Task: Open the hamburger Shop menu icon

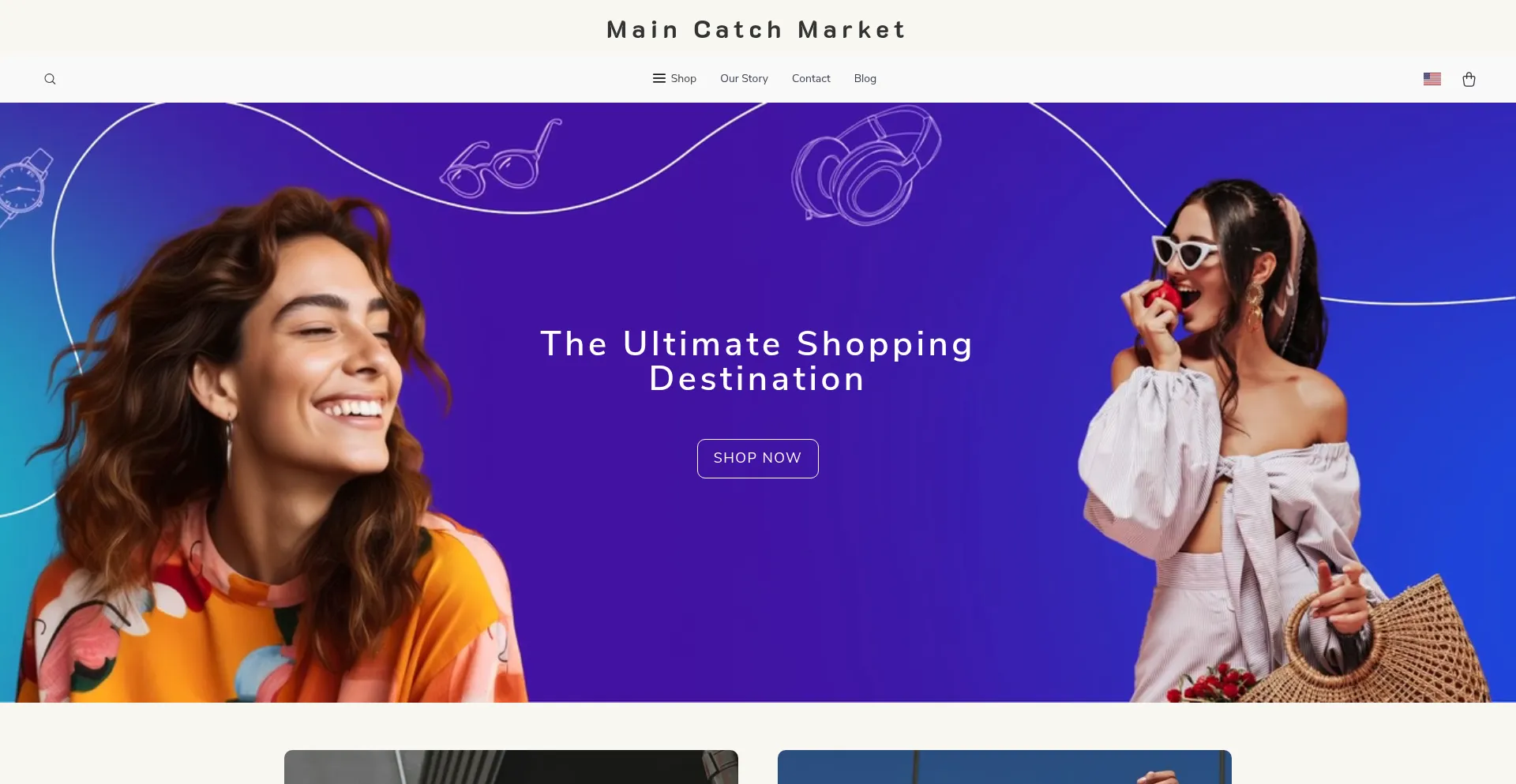Action: tap(659, 78)
